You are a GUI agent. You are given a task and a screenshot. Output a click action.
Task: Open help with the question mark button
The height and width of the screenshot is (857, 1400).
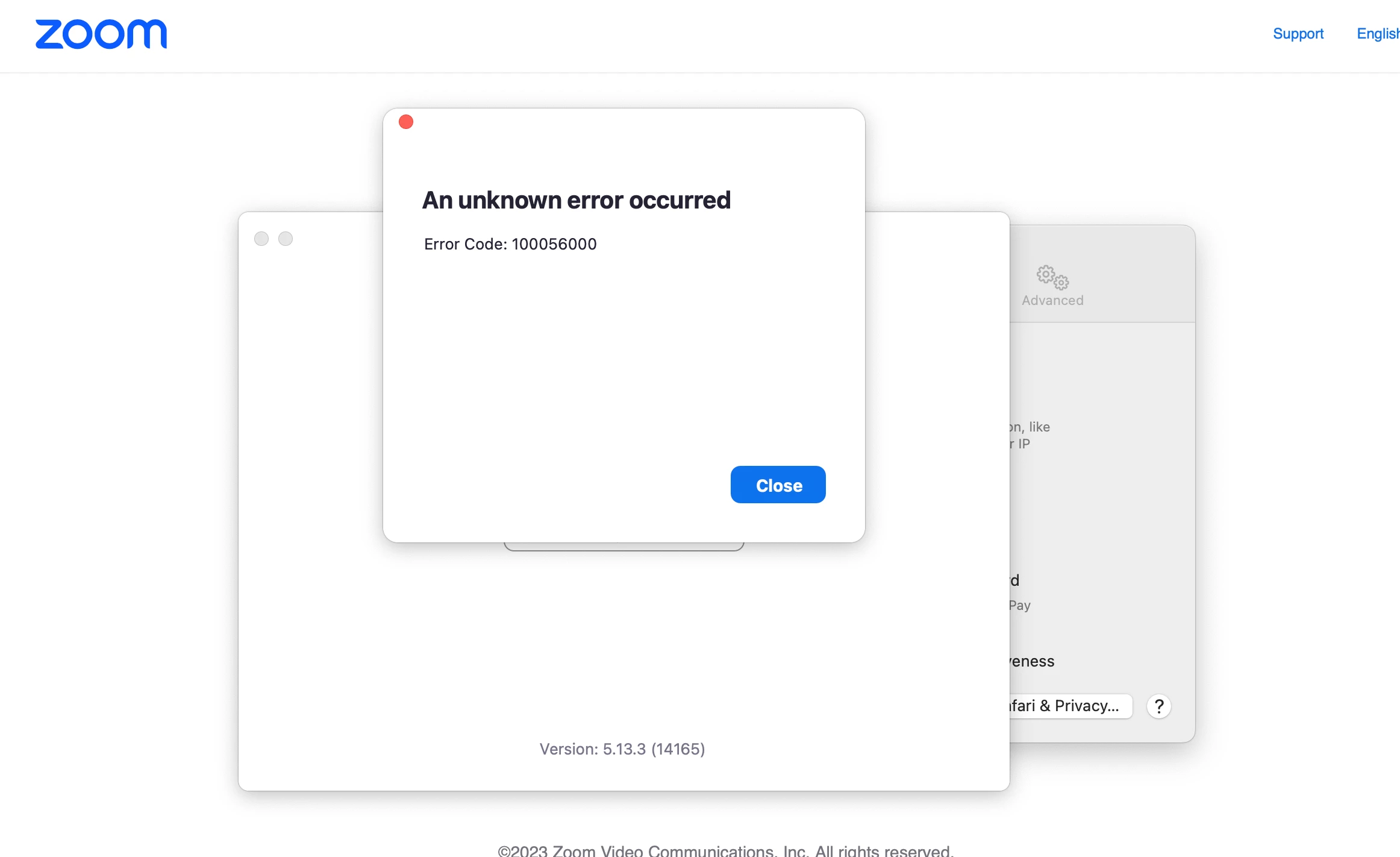(x=1158, y=706)
